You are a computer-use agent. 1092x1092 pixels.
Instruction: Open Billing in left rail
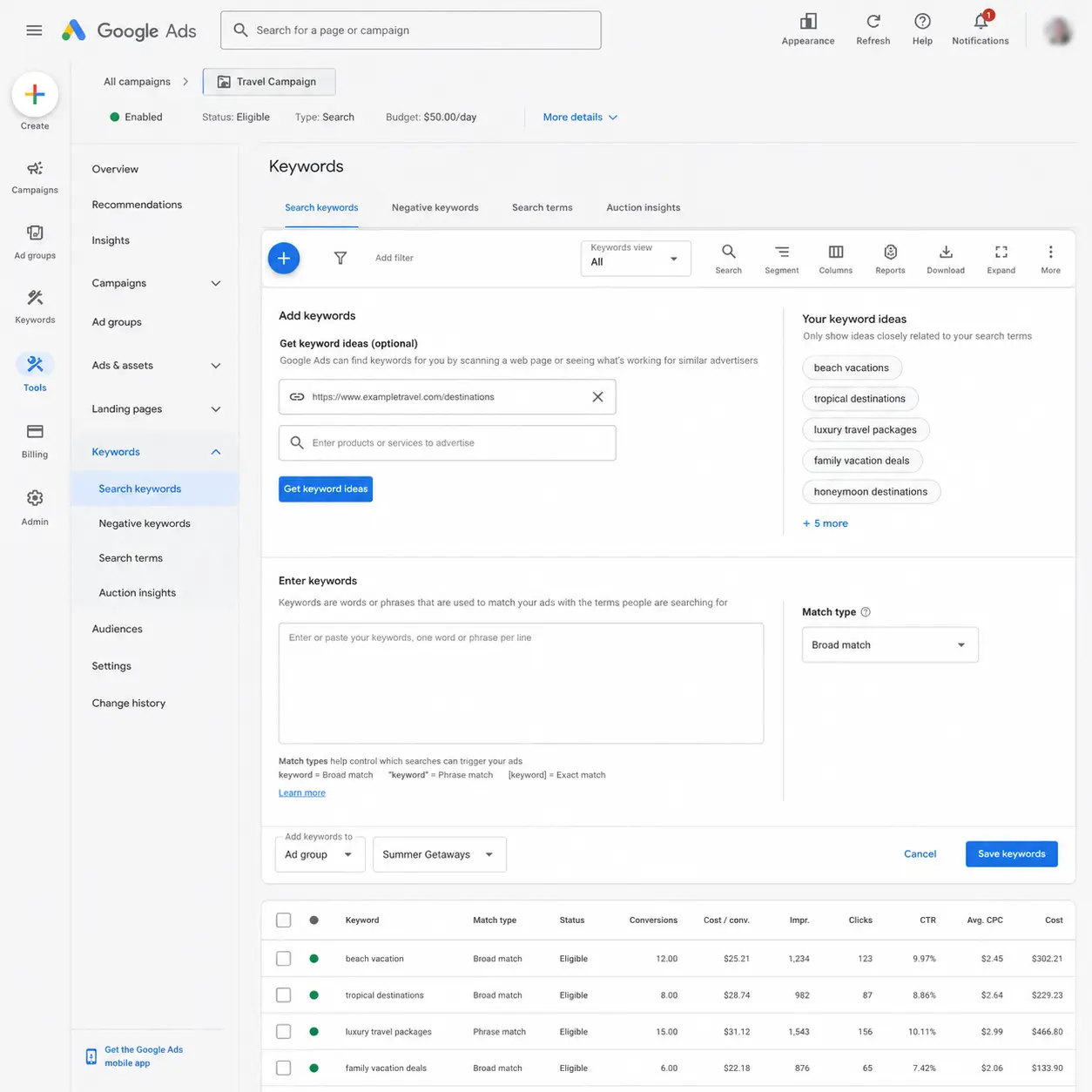tap(35, 441)
